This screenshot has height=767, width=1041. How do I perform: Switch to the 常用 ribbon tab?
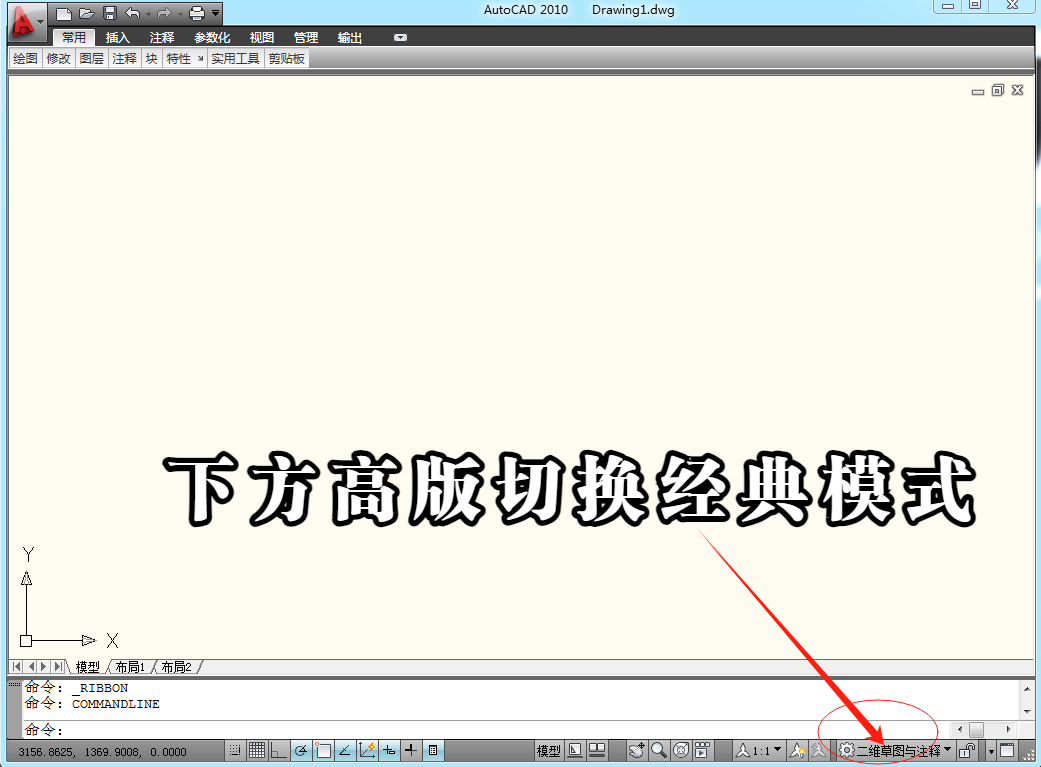74,38
